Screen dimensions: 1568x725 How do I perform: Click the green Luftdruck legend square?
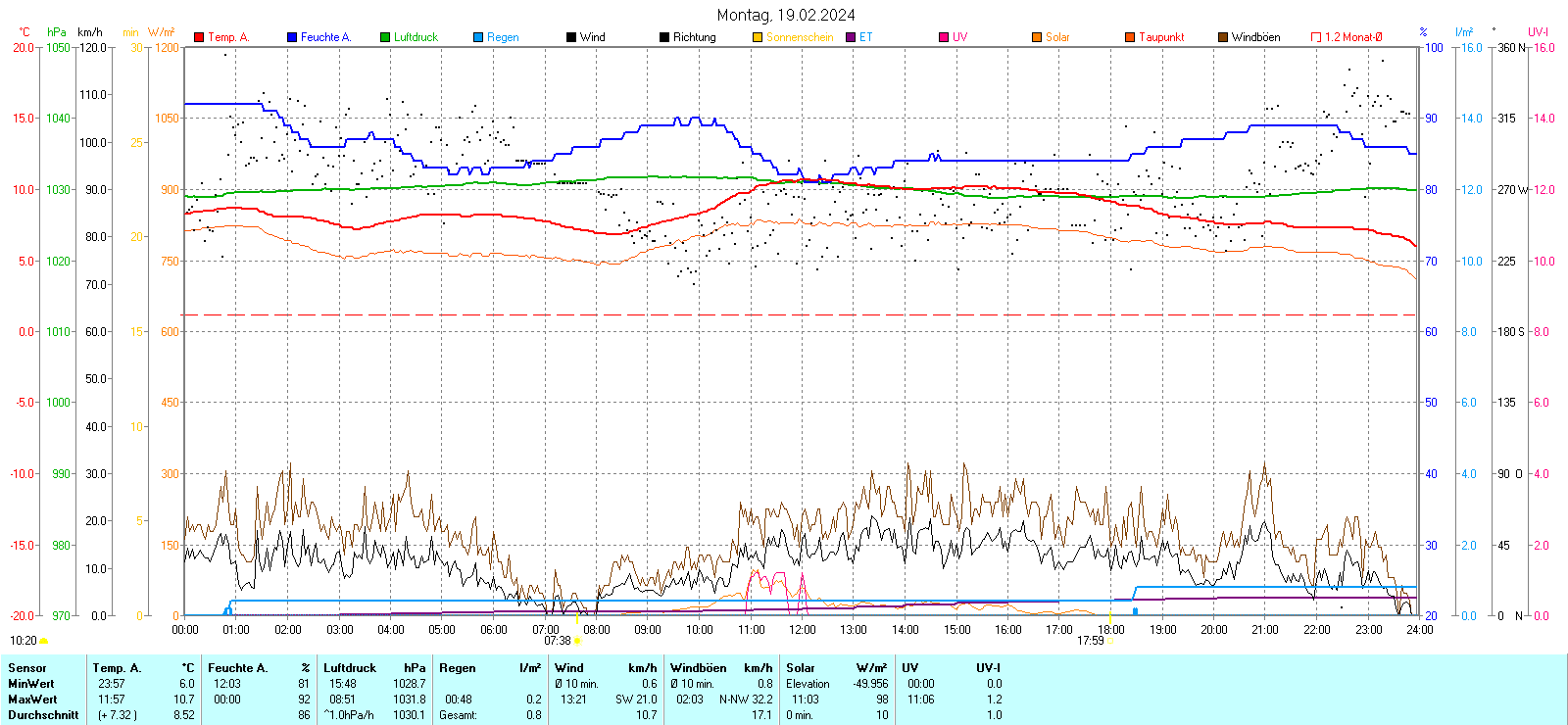click(385, 37)
